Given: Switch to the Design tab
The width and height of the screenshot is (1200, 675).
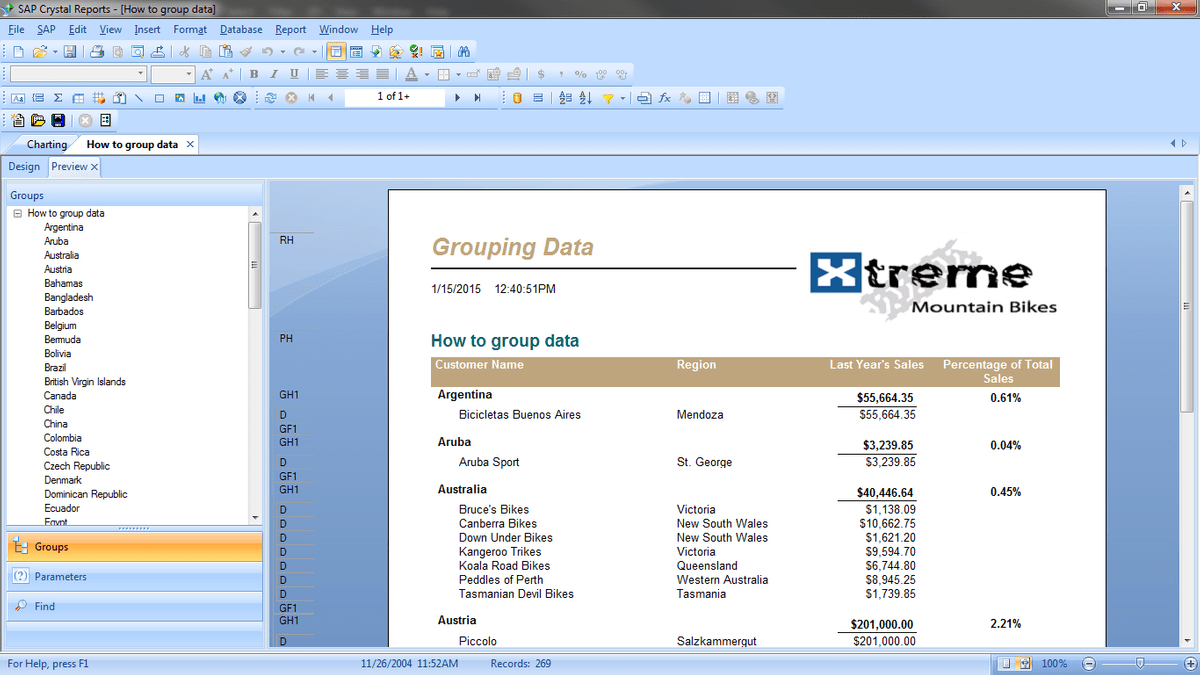Looking at the screenshot, I should [24, 167].
